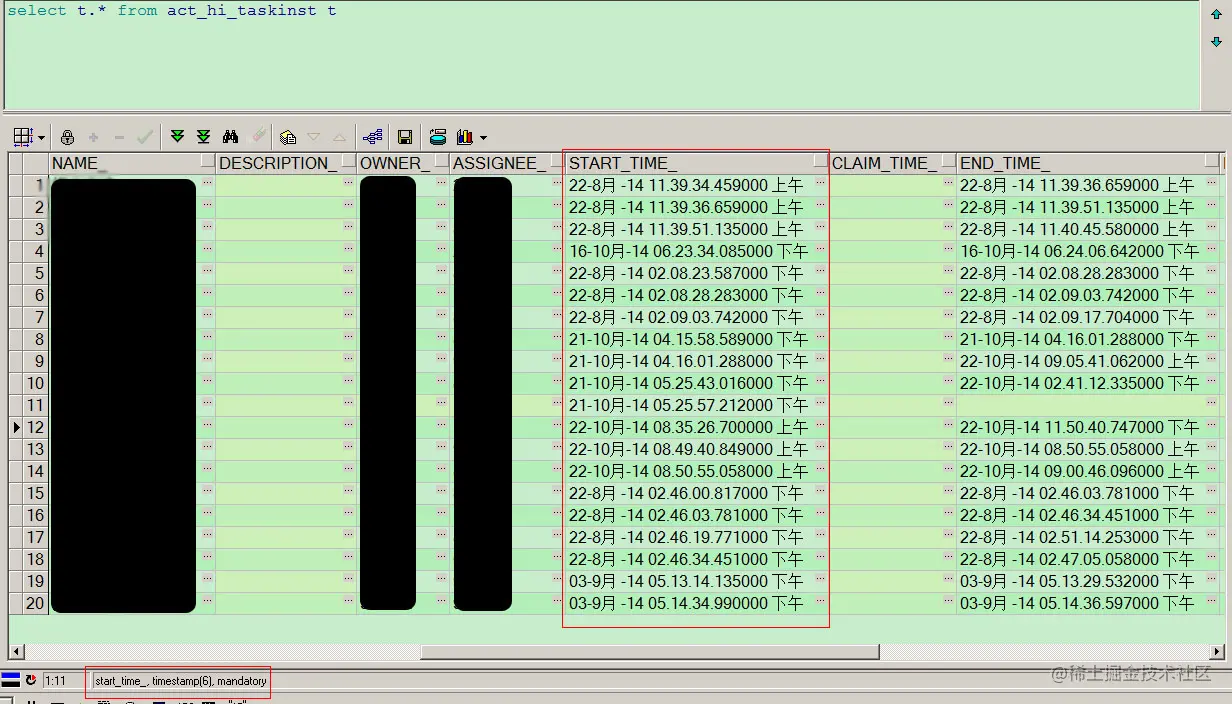Click the binoculars query-by-example icon

(230, 137)
